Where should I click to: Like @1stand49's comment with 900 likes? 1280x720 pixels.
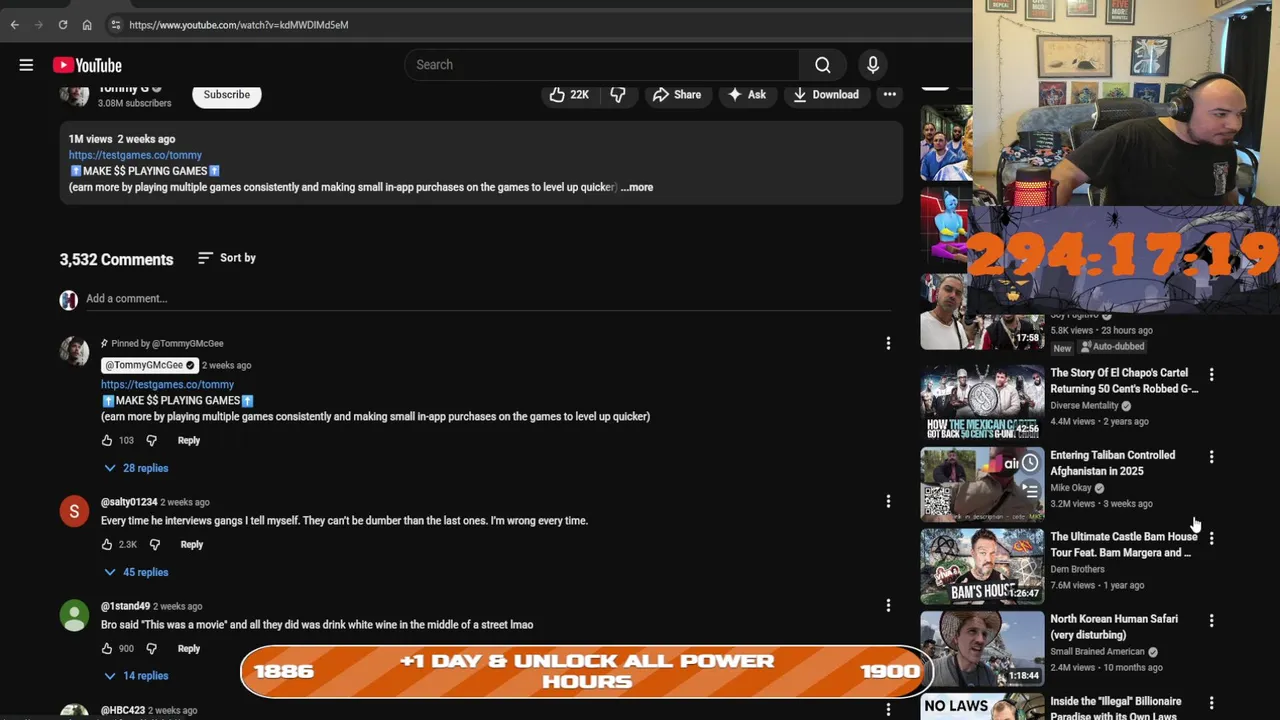(107, 648)
